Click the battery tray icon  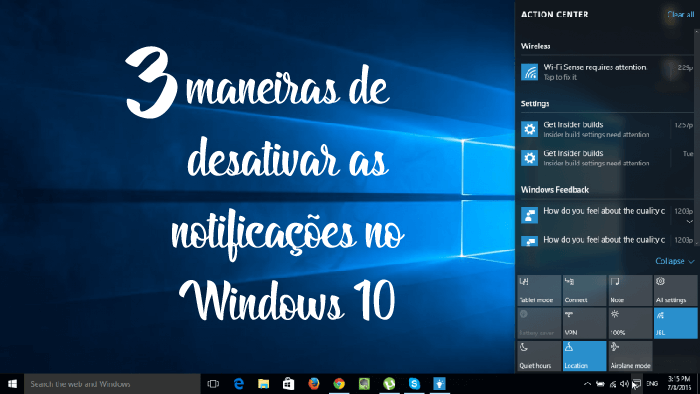[600, 384]
